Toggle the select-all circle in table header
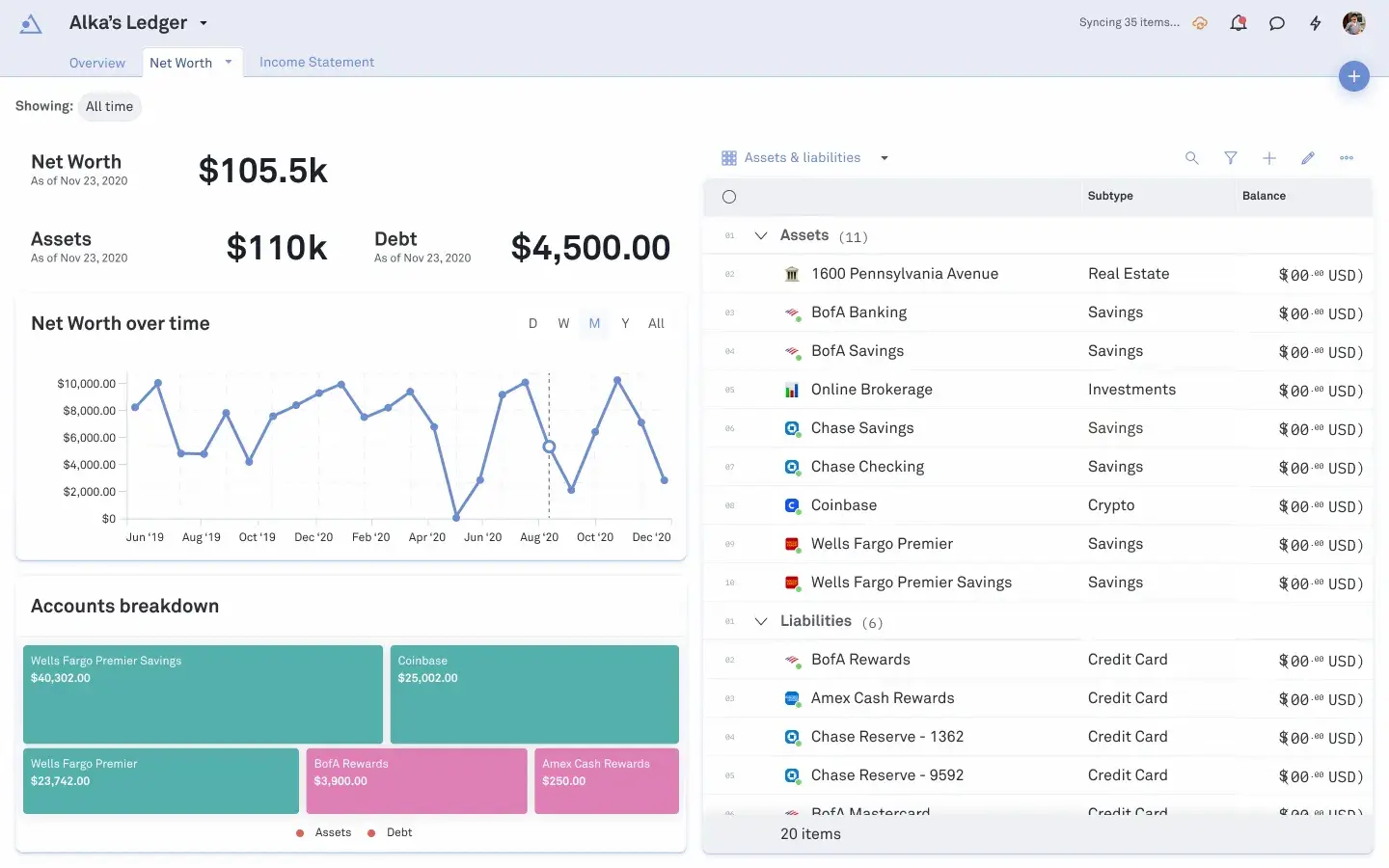The image size is (1389, 868). tap(729, 197)
